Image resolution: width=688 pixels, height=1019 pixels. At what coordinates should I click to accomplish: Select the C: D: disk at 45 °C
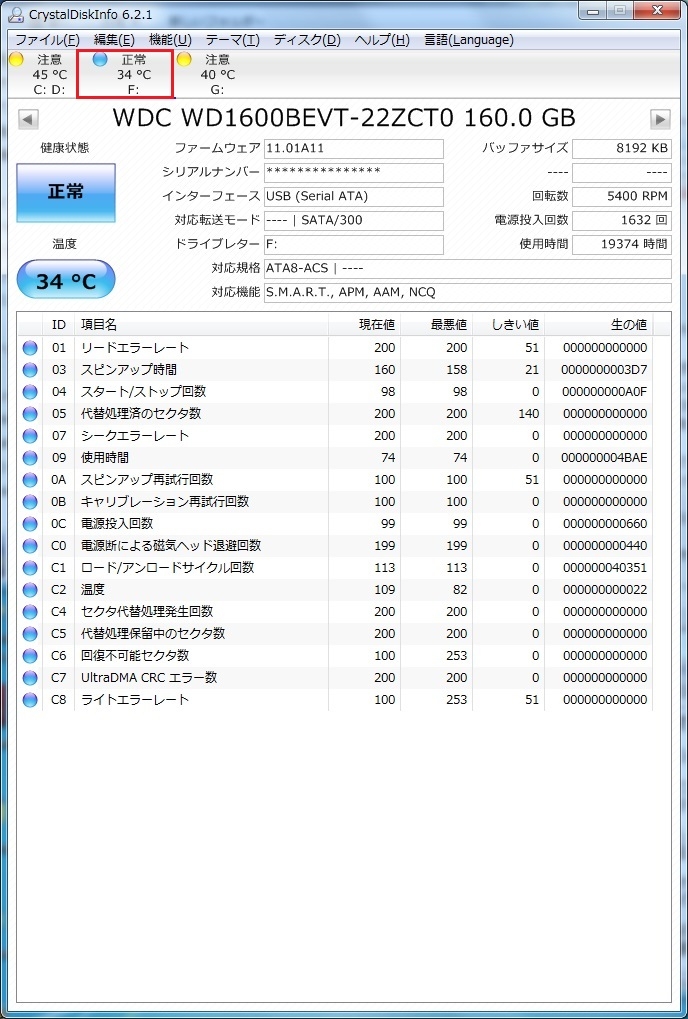(x=41, y=74)
